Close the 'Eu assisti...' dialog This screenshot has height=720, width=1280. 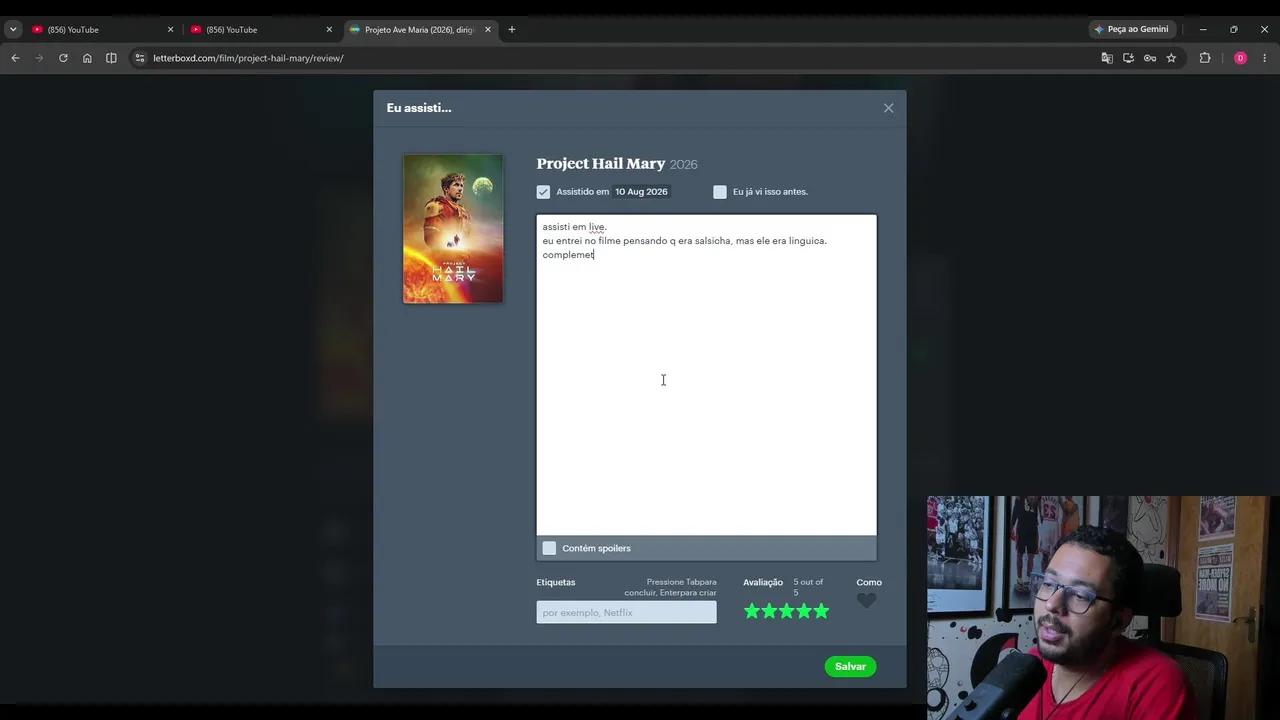coord(888,108)
